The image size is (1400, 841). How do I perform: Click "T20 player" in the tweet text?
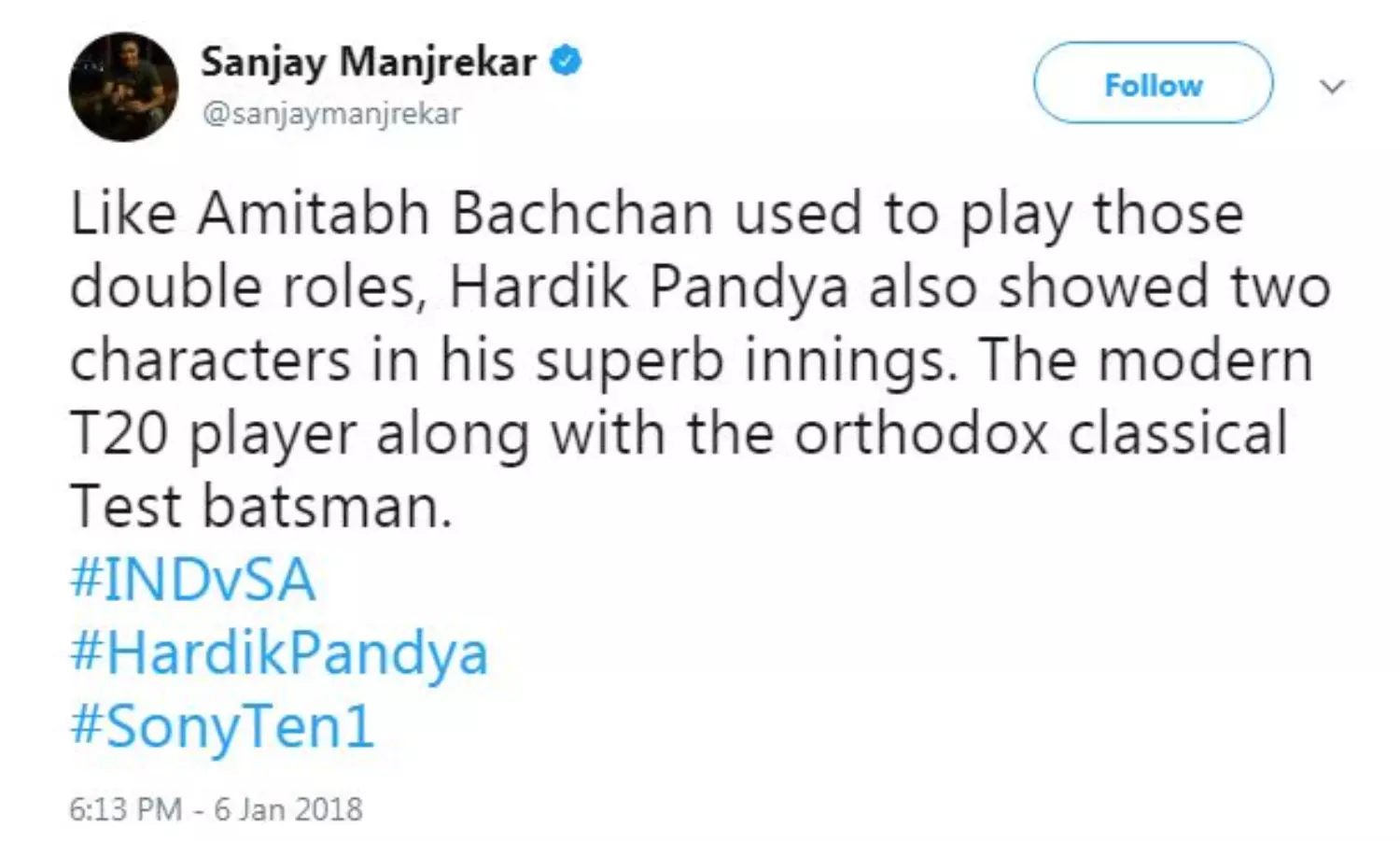(213, 433)
